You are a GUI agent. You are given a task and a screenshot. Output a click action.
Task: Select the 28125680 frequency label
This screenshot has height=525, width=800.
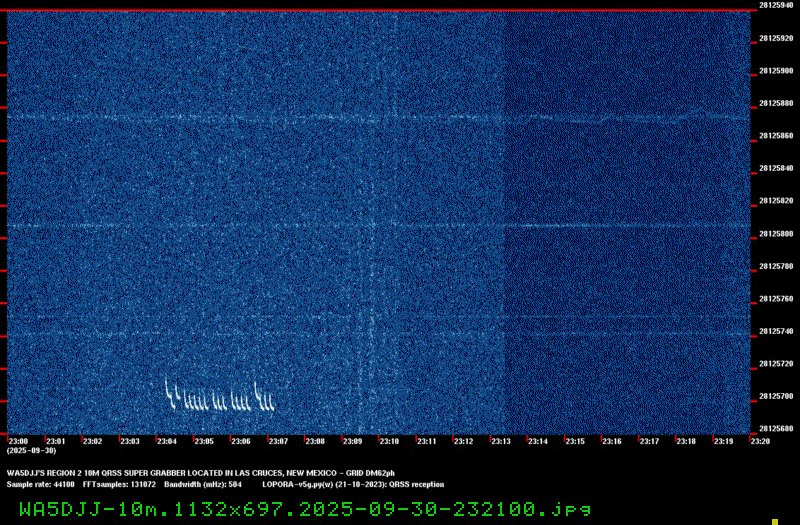click(776, 429)
